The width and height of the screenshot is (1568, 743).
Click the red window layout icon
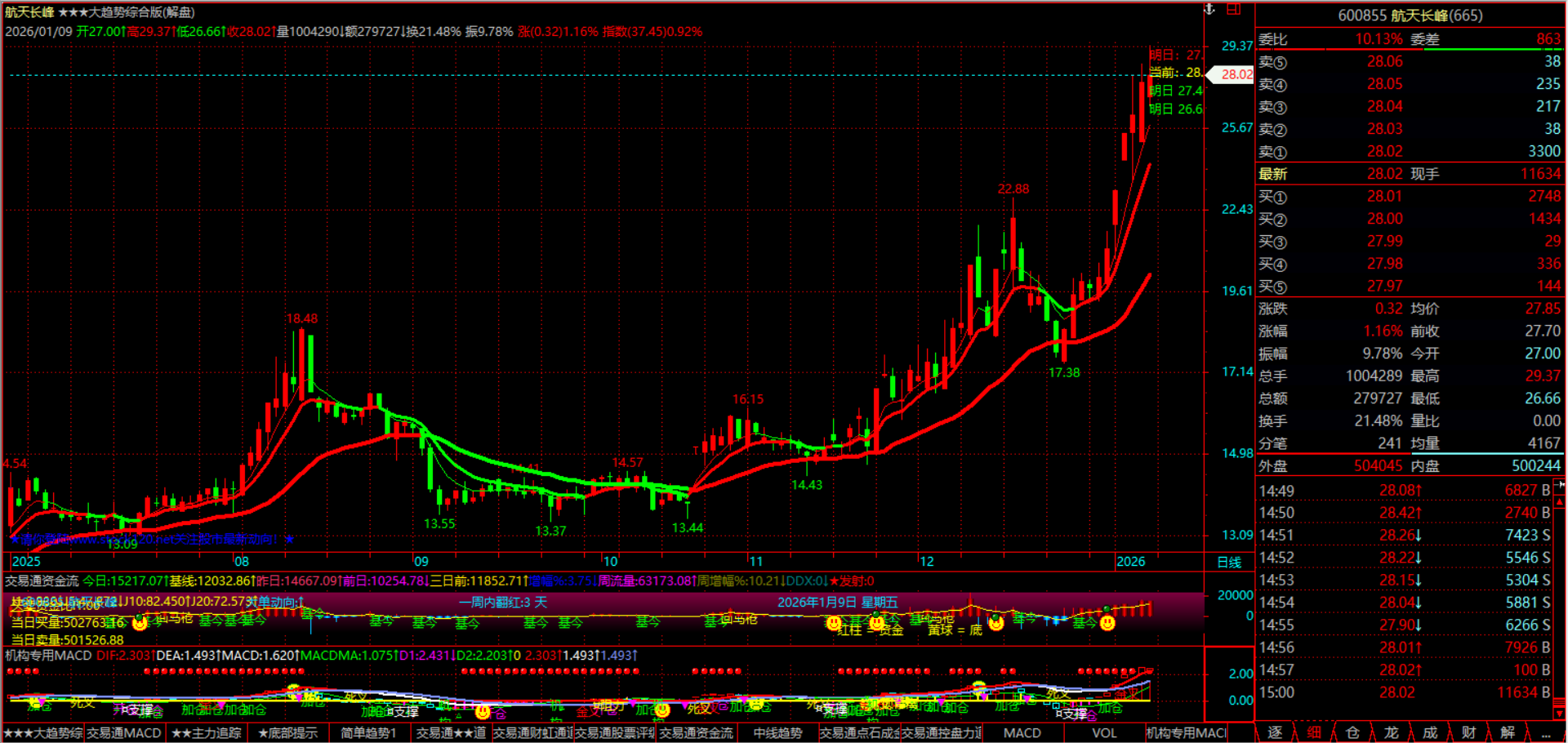pos(1234,9)
